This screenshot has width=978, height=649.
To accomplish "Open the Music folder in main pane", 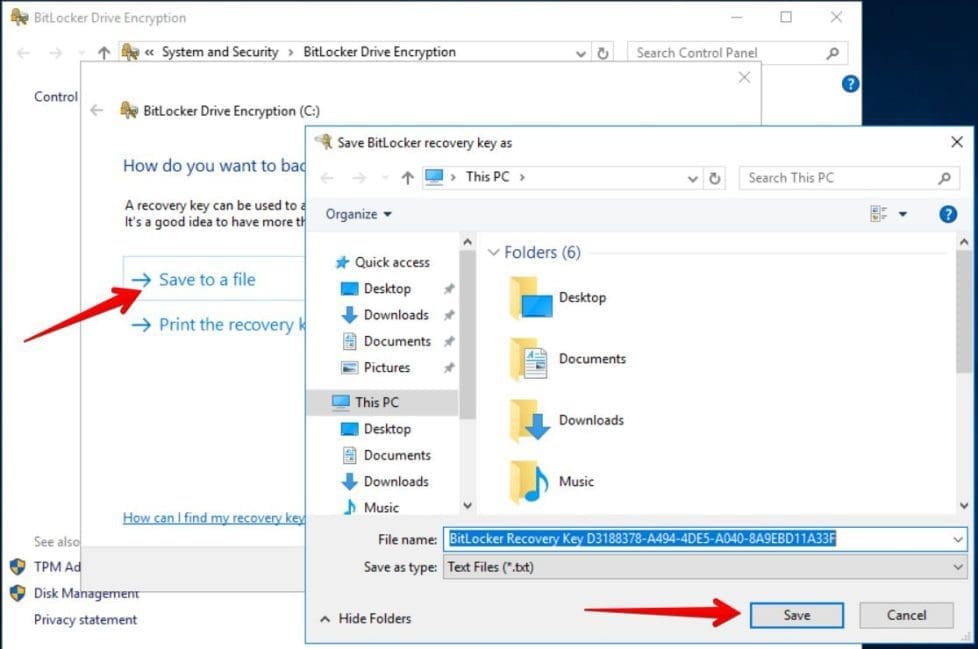I will pos(530,481).
